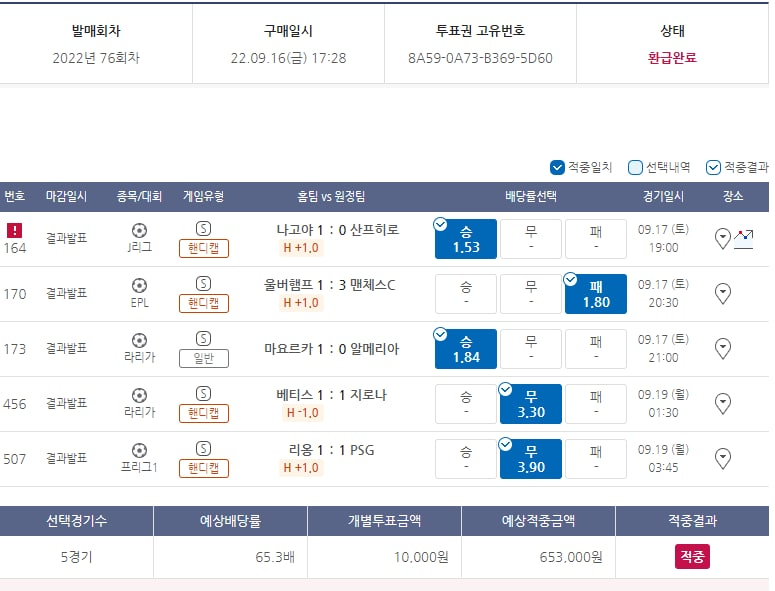Click the red alert icon for game 164

tap(14, 230)
